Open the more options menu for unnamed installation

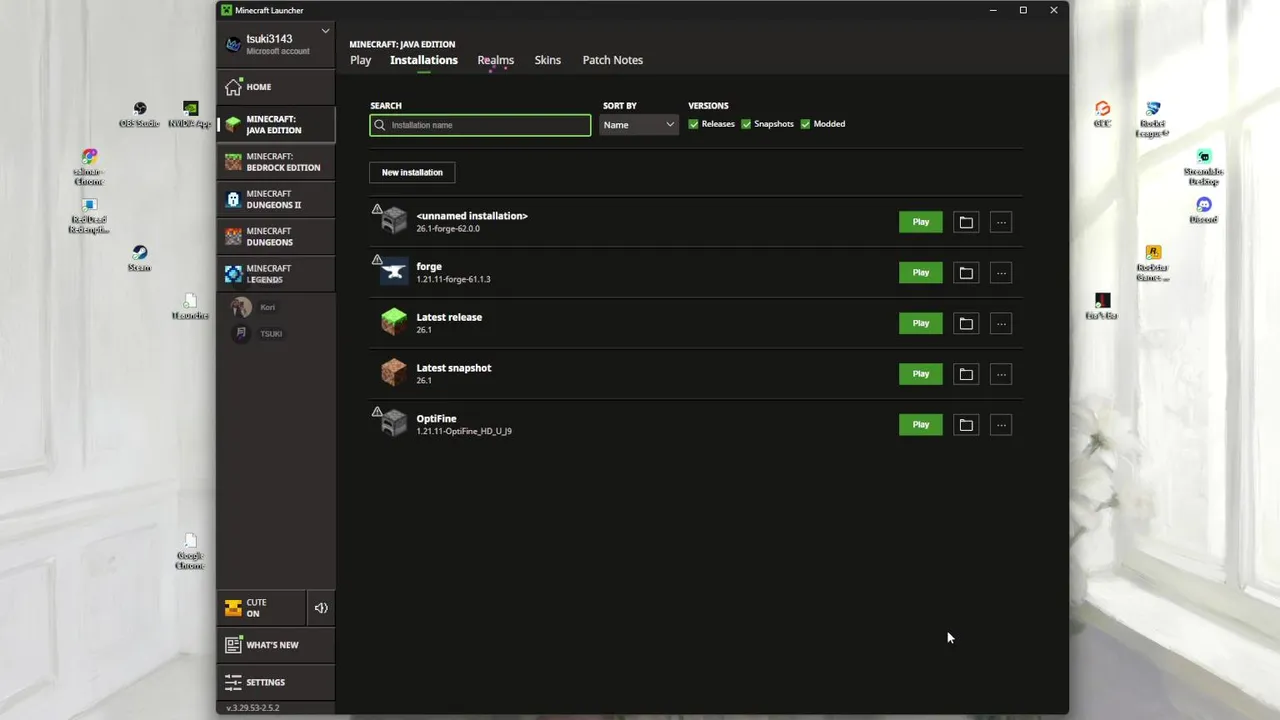1001,222
